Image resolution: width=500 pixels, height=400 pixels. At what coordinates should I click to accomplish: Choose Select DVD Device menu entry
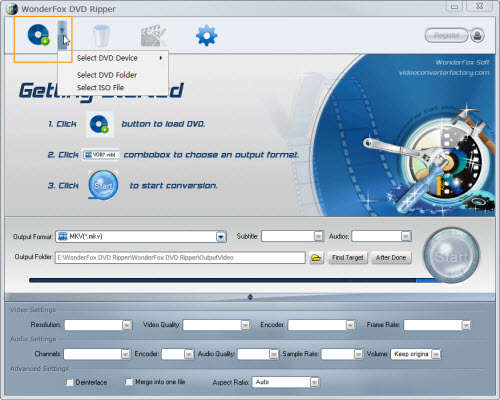(x=113, y=58)
